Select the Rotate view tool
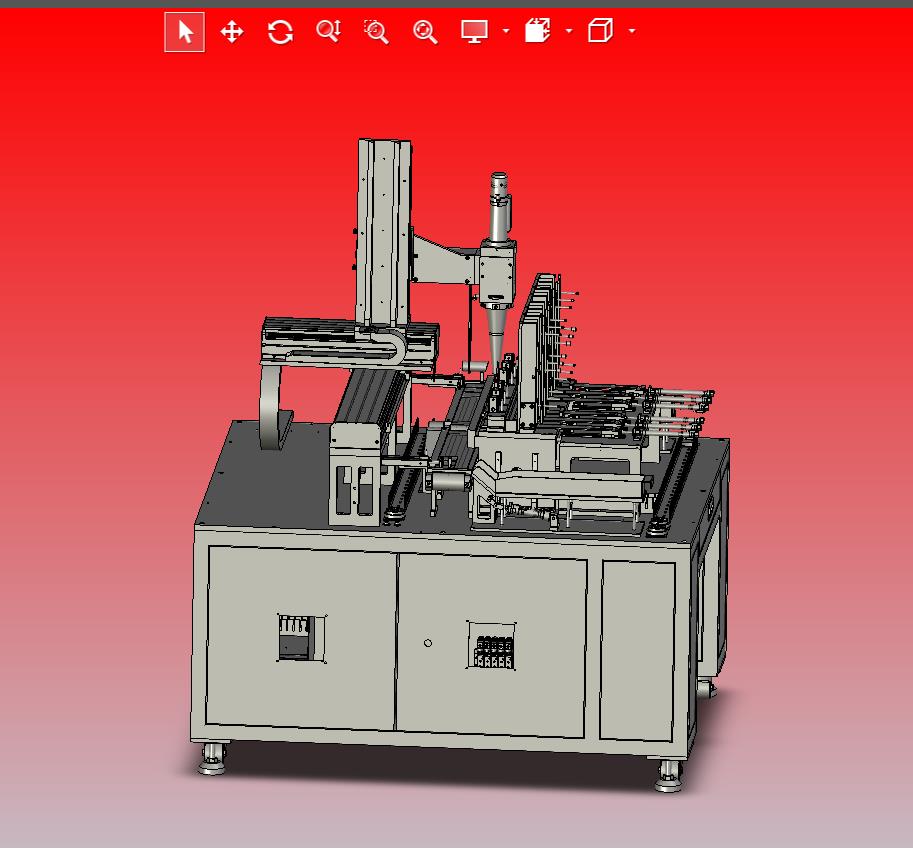Screen dimensions: 913x848 (x=280, y=31)
